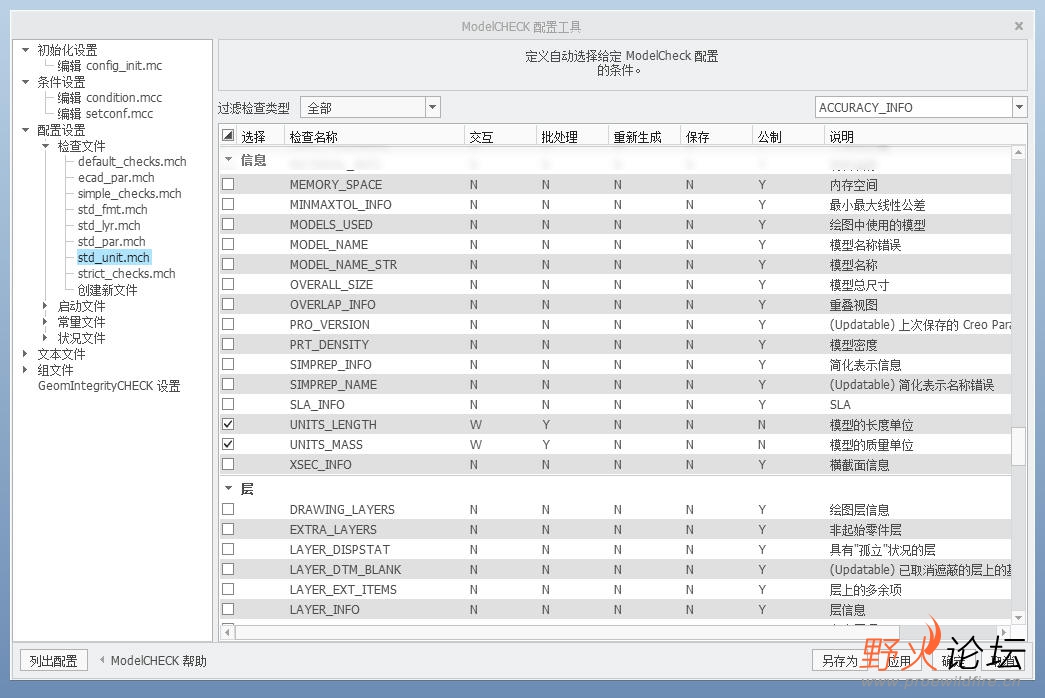Check the MODEL_NAME row checkbox
1045x698 pixels.
[x=228, y=244]
